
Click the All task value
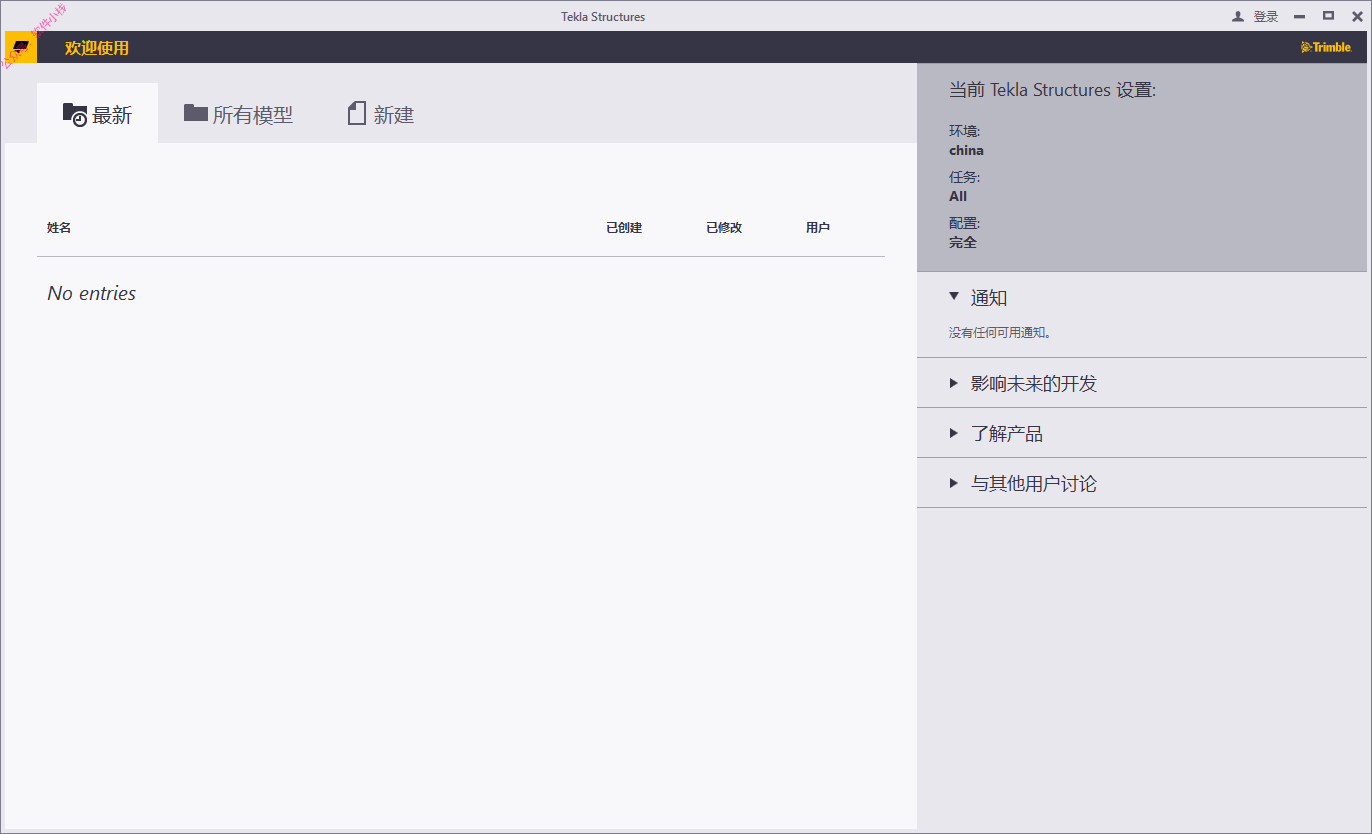tap(958, 196)
